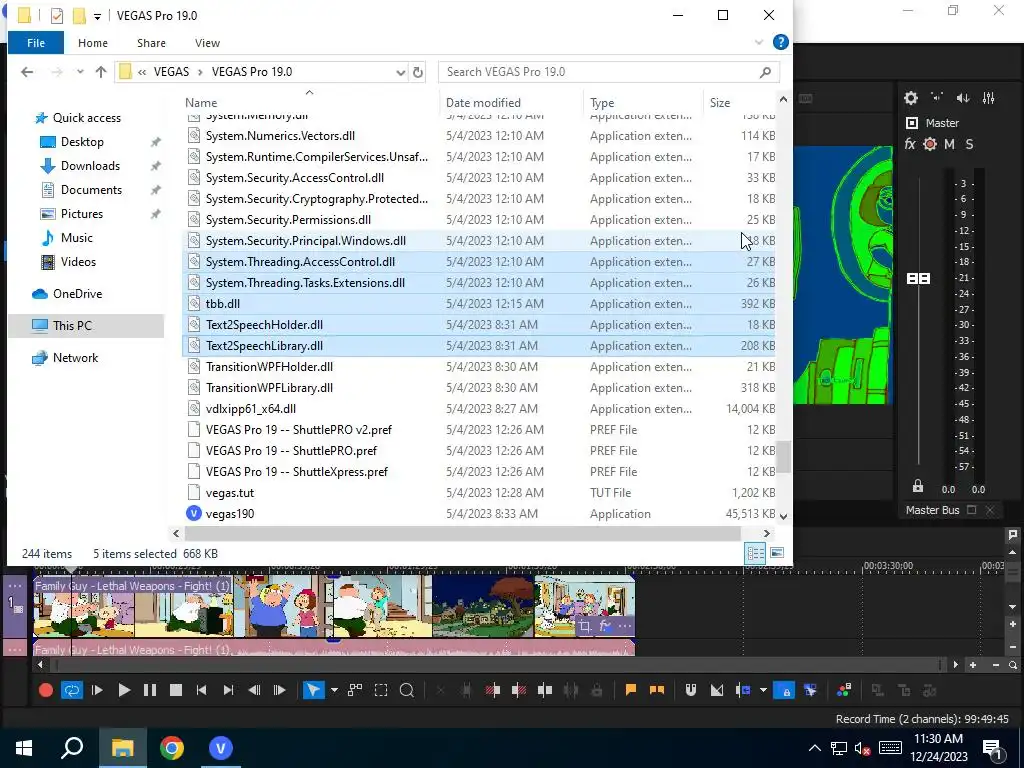Toggle Automatic Crossfades icon

[x=717, y=690]
